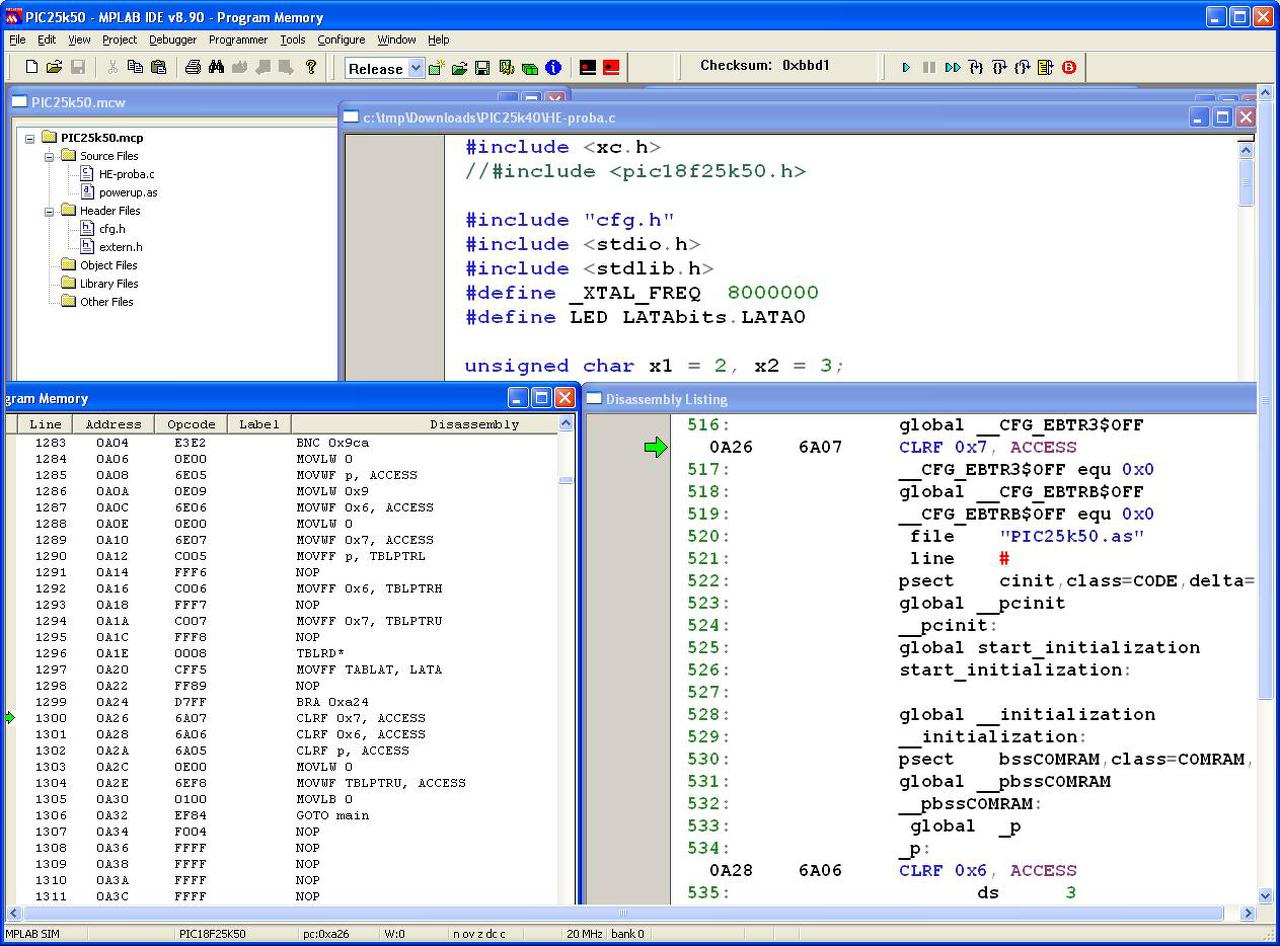Select the Other Files folder
This screenshot has height=946, width=1280.
point(106,302)
